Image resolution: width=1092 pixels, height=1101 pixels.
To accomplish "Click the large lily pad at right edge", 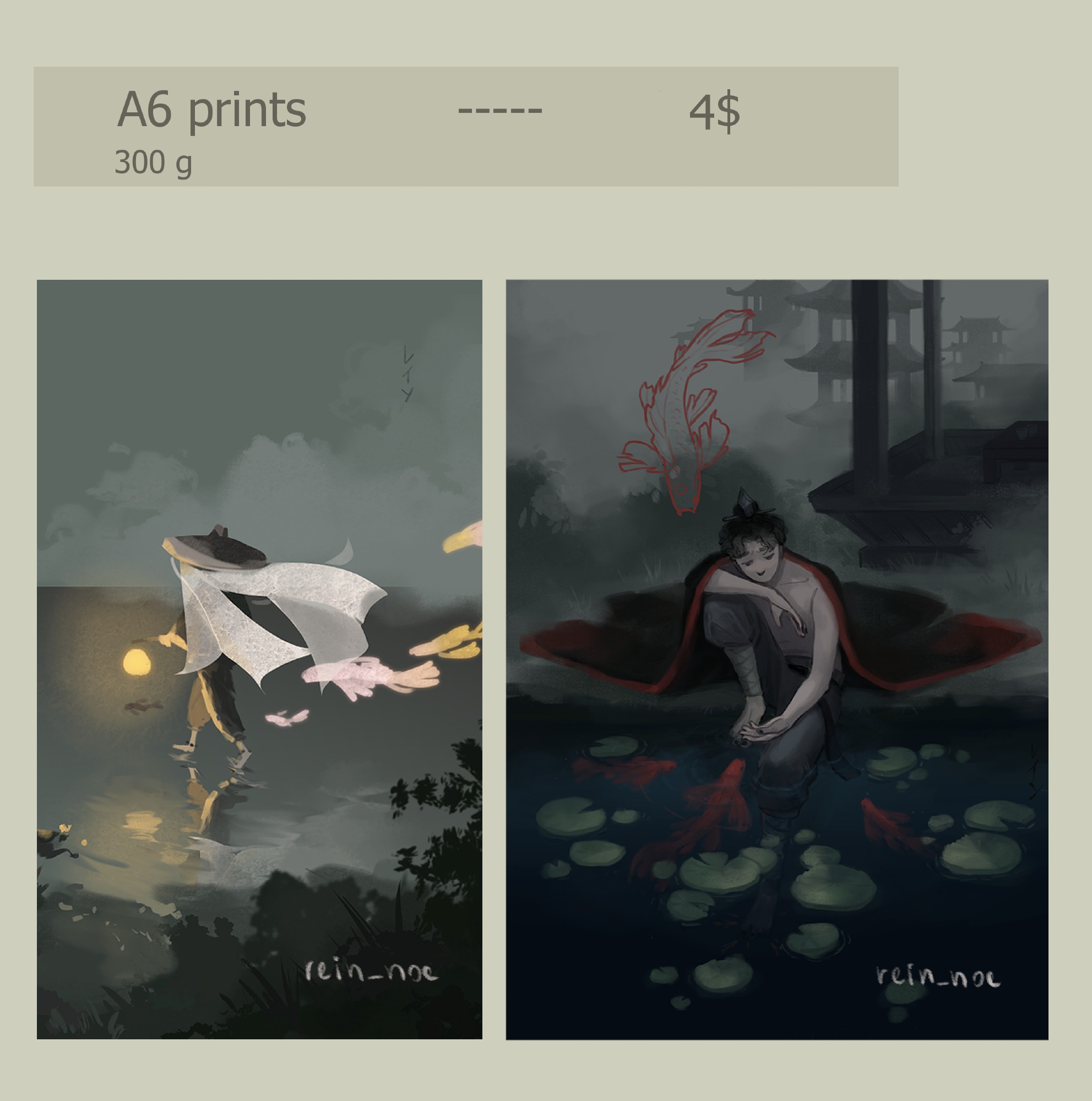I will (x=980, y=854).
